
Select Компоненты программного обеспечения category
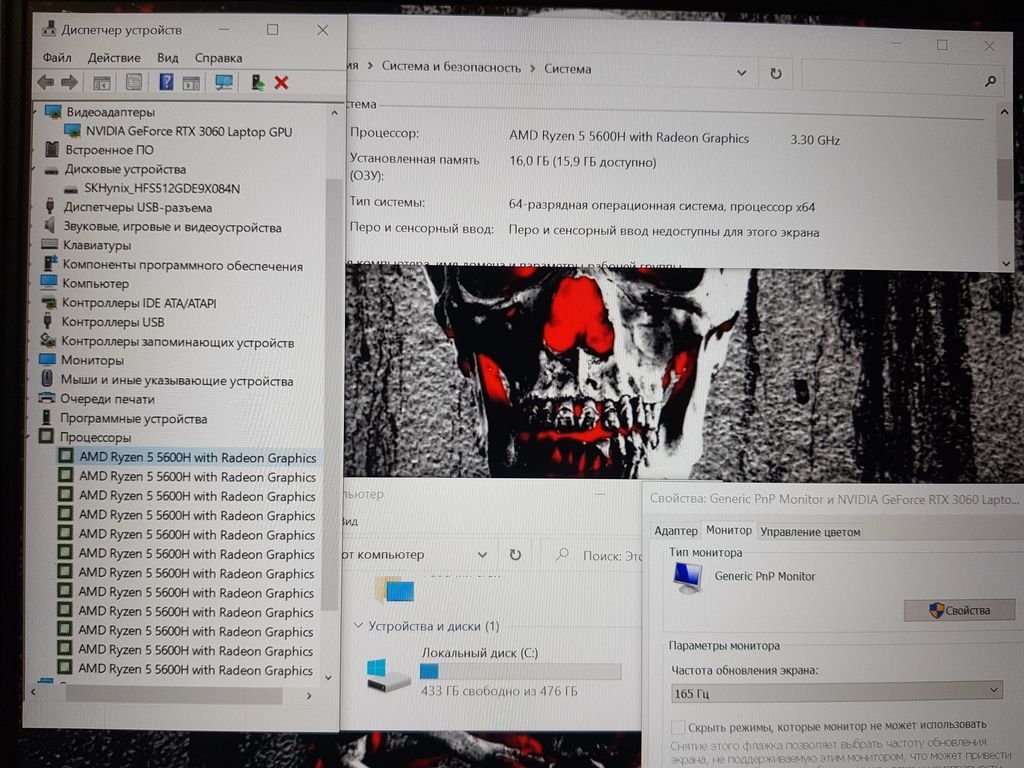coord(183,265)
